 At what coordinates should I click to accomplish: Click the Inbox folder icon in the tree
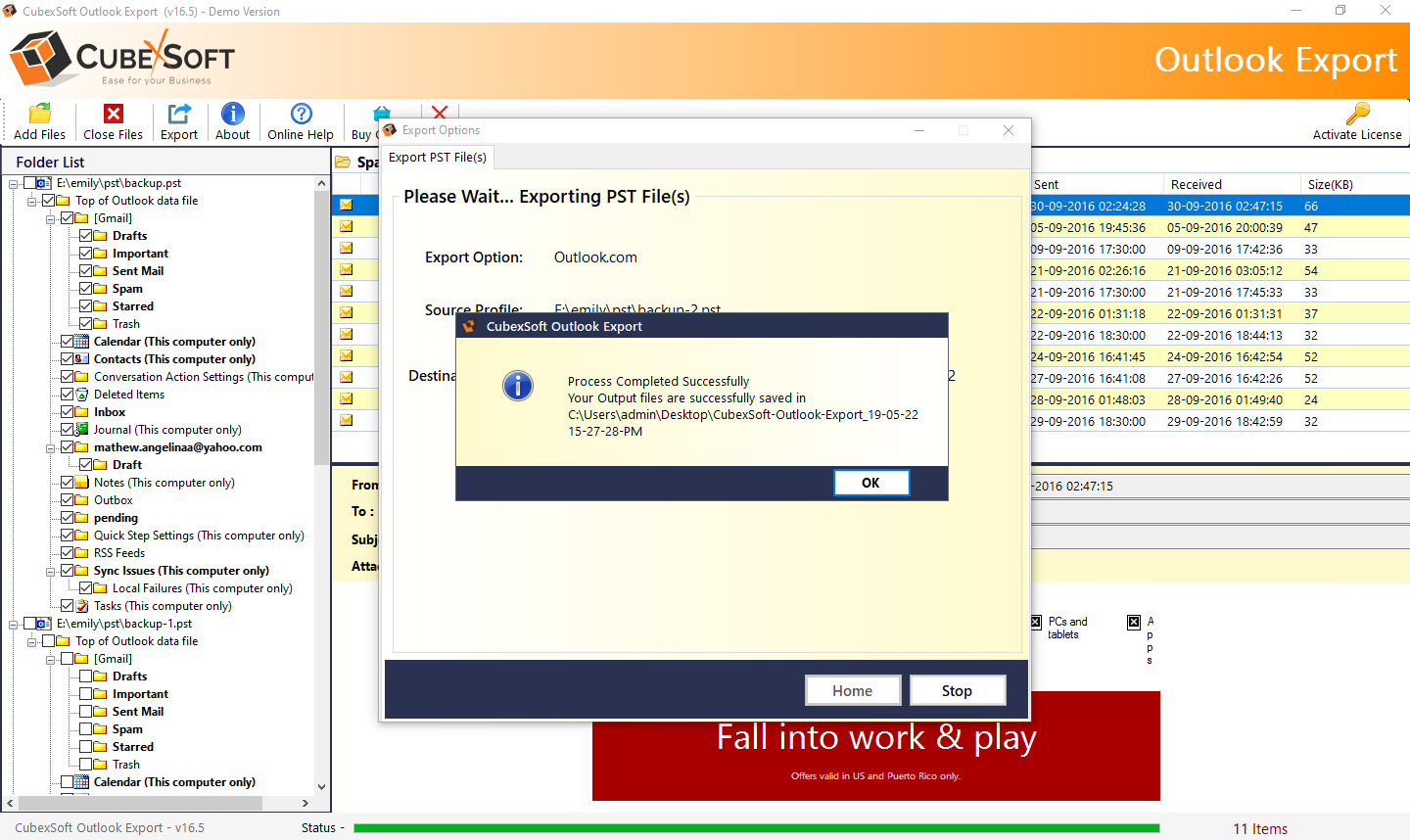pos(82,412)
